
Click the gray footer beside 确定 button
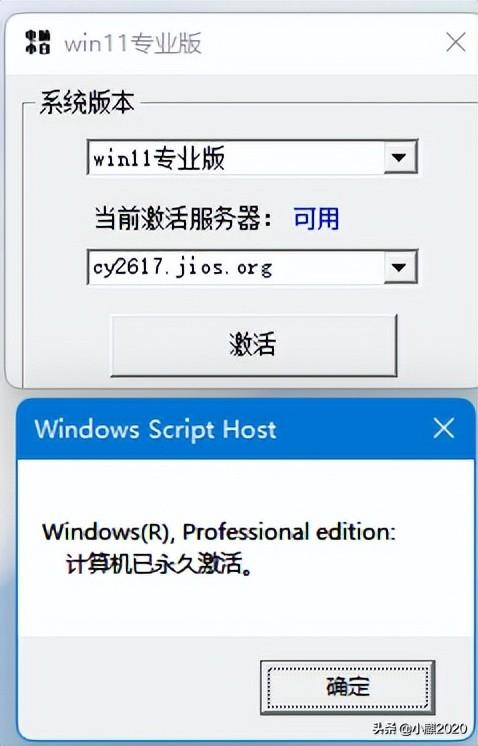pyautogui.click(x=138, y=687)
